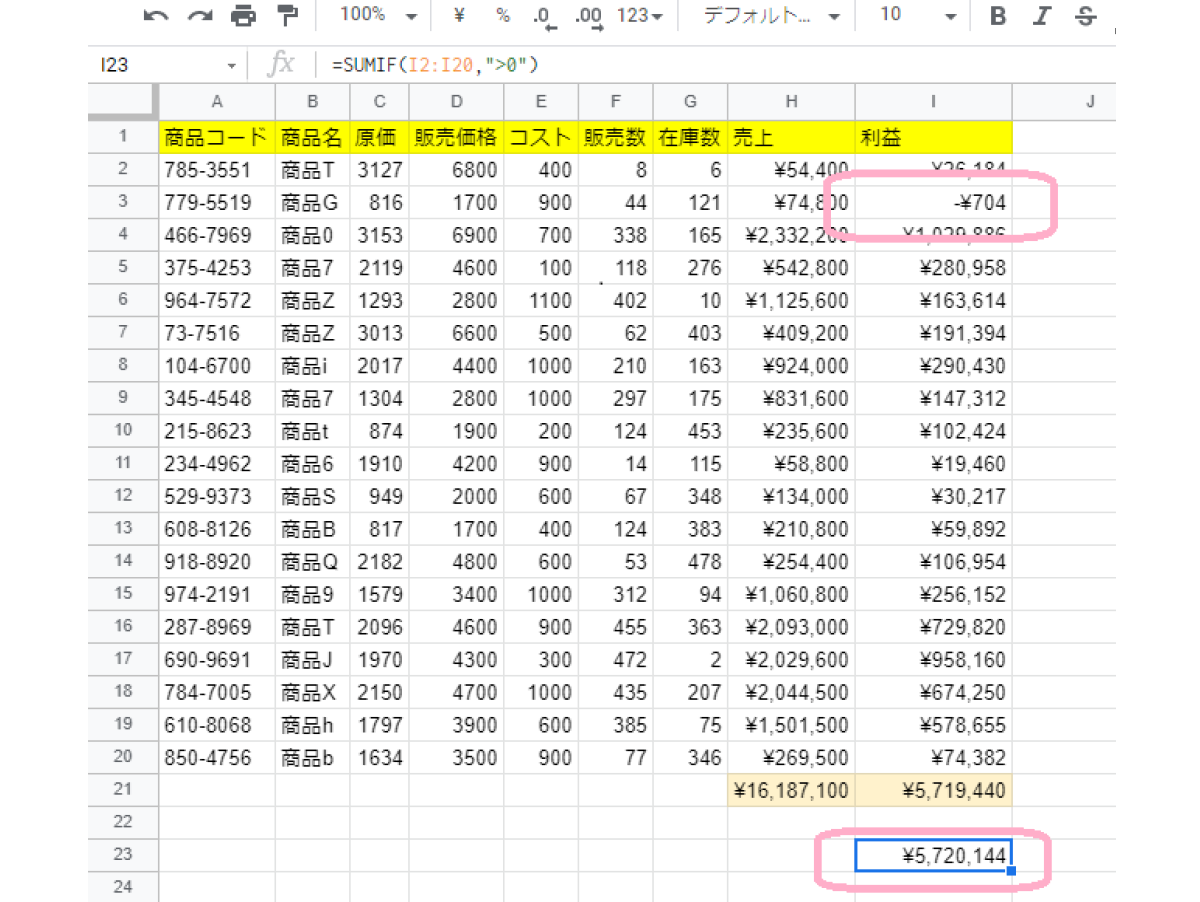Click the 利益 header cell
1200x902 pixels.
[933, 137]
